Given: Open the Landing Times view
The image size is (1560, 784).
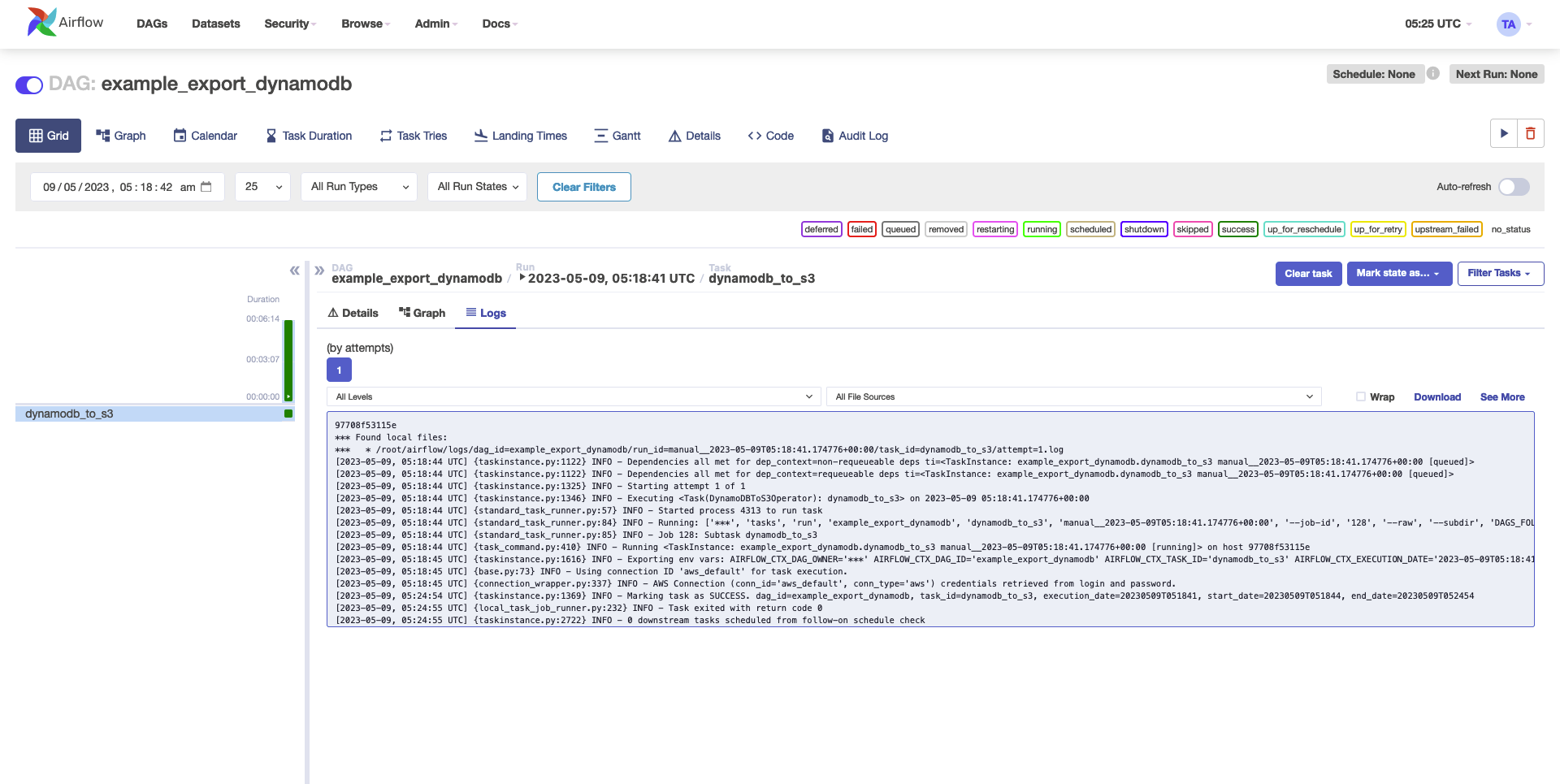Looking at the screenshot, I should (521, 136).
